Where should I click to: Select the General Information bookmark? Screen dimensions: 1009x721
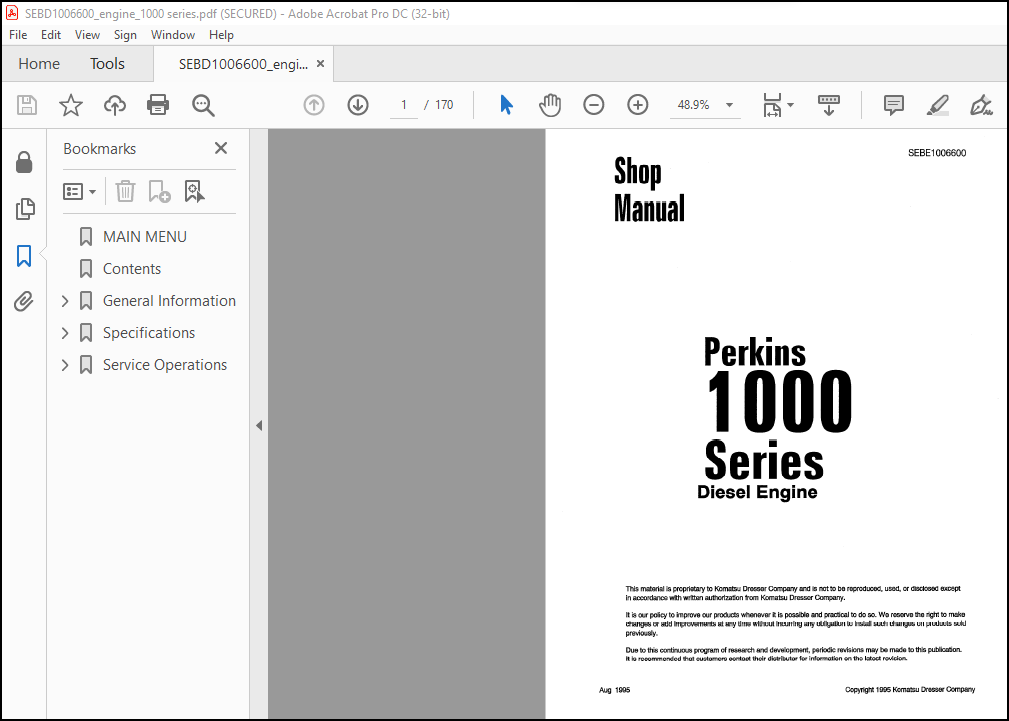click(x=169, y=301)
